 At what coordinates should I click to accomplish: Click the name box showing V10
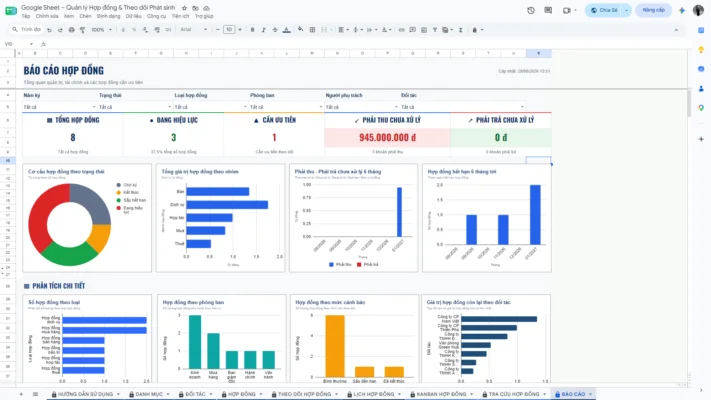point(18,44)
